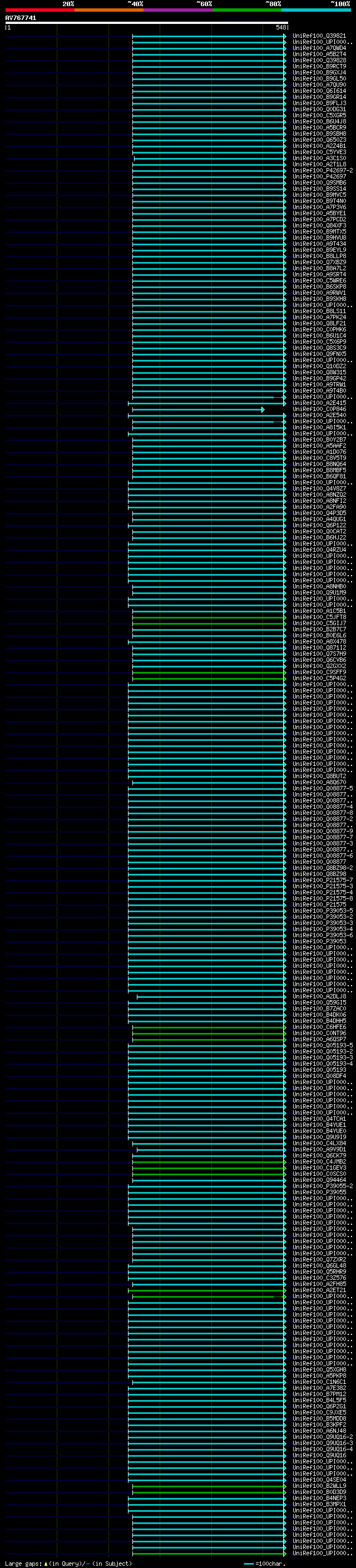Select hit label UniRef100_A2FA90
This screenshot has width=356, height=1568.
tap(319, 507)
